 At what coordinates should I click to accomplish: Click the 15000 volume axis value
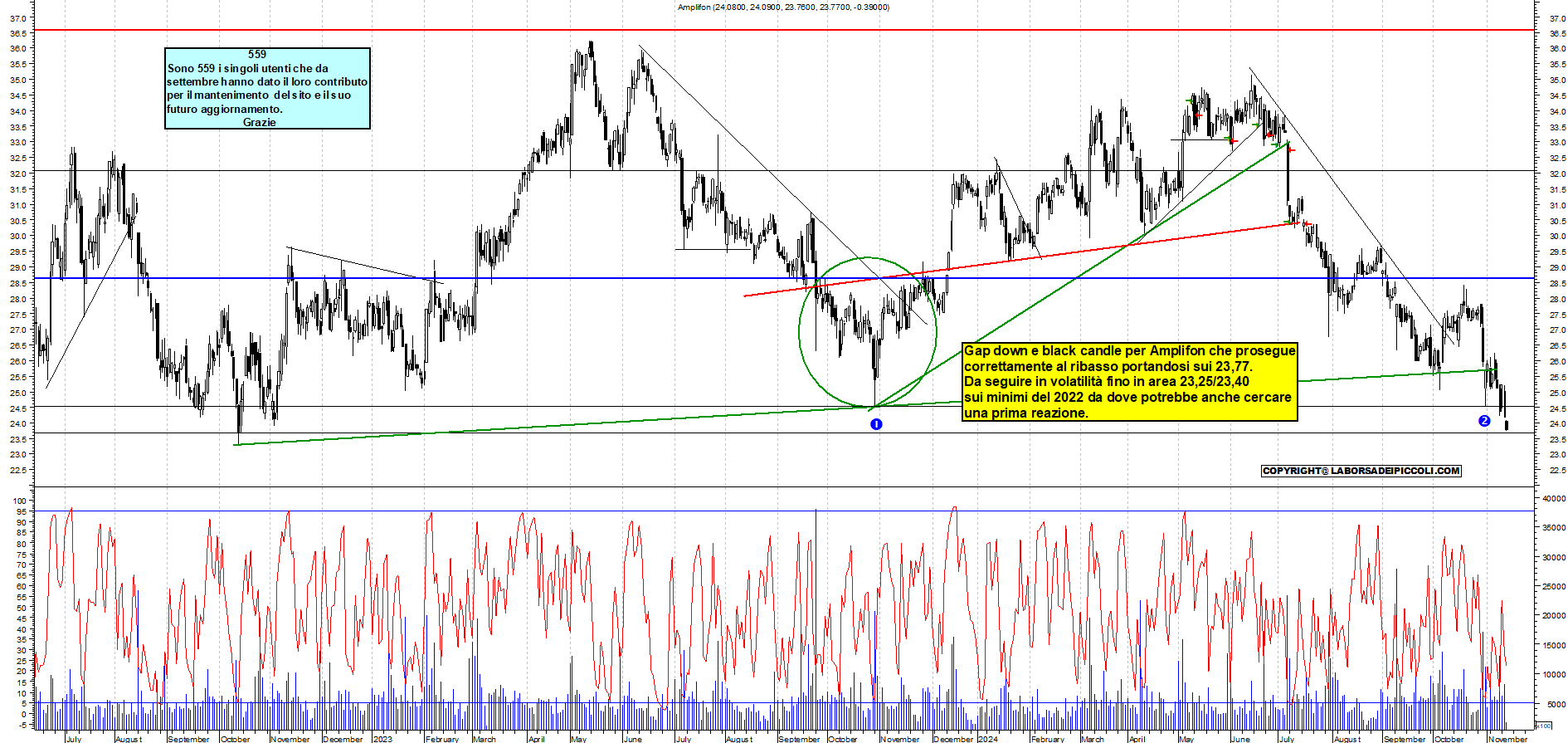[1554, 645]
